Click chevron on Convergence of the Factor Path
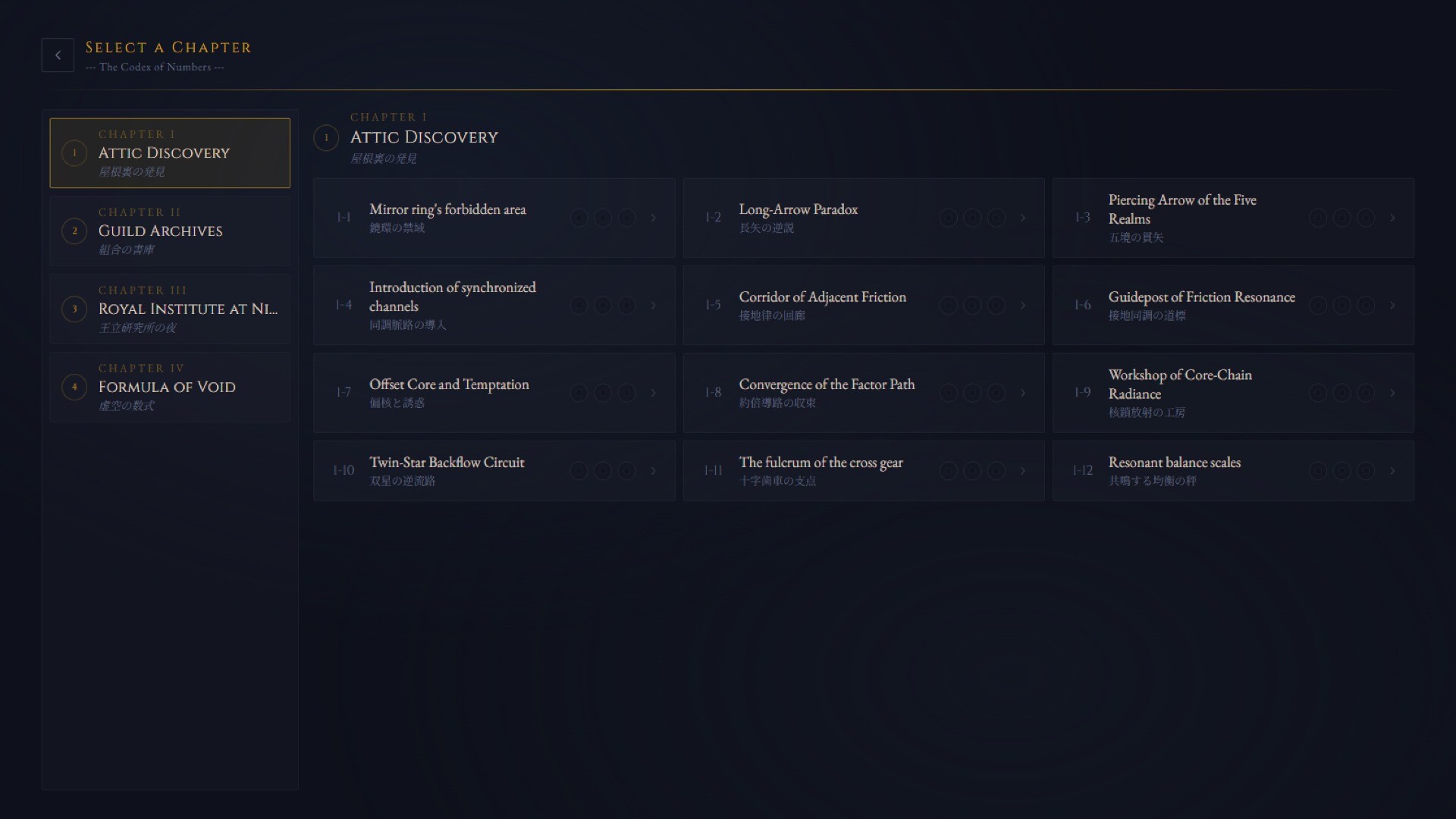This screenshot has height=819, width=1456. (1023, 393)
